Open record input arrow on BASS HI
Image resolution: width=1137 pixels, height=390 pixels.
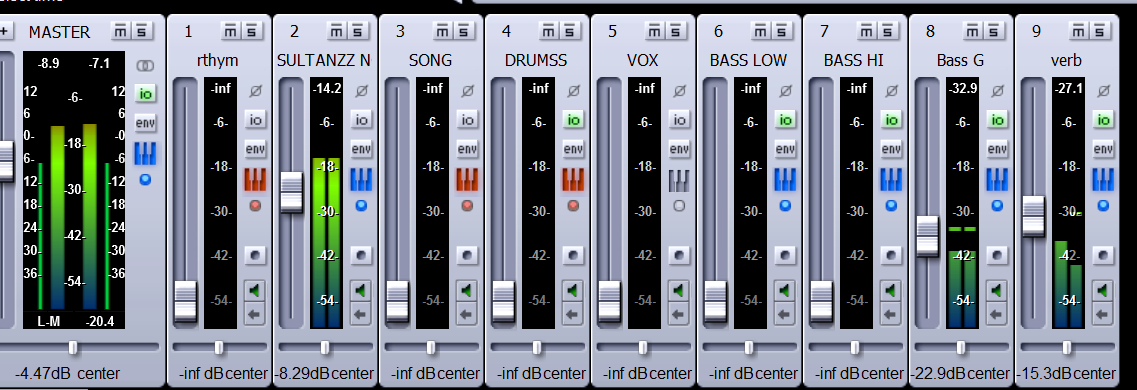click(891, 315)
